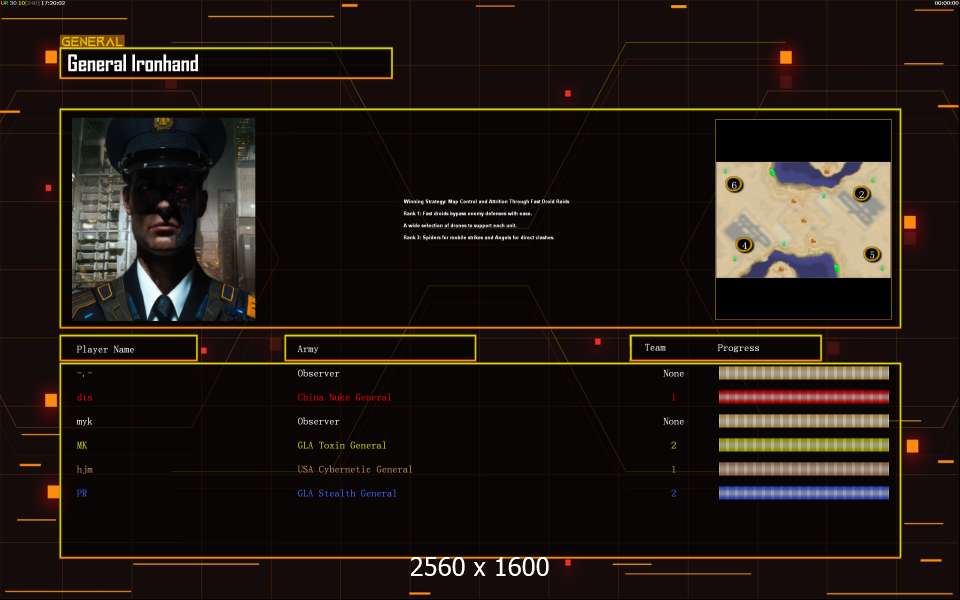
Task: Click the 00:00:00 timer at top right
Action: tap(947, 3)
